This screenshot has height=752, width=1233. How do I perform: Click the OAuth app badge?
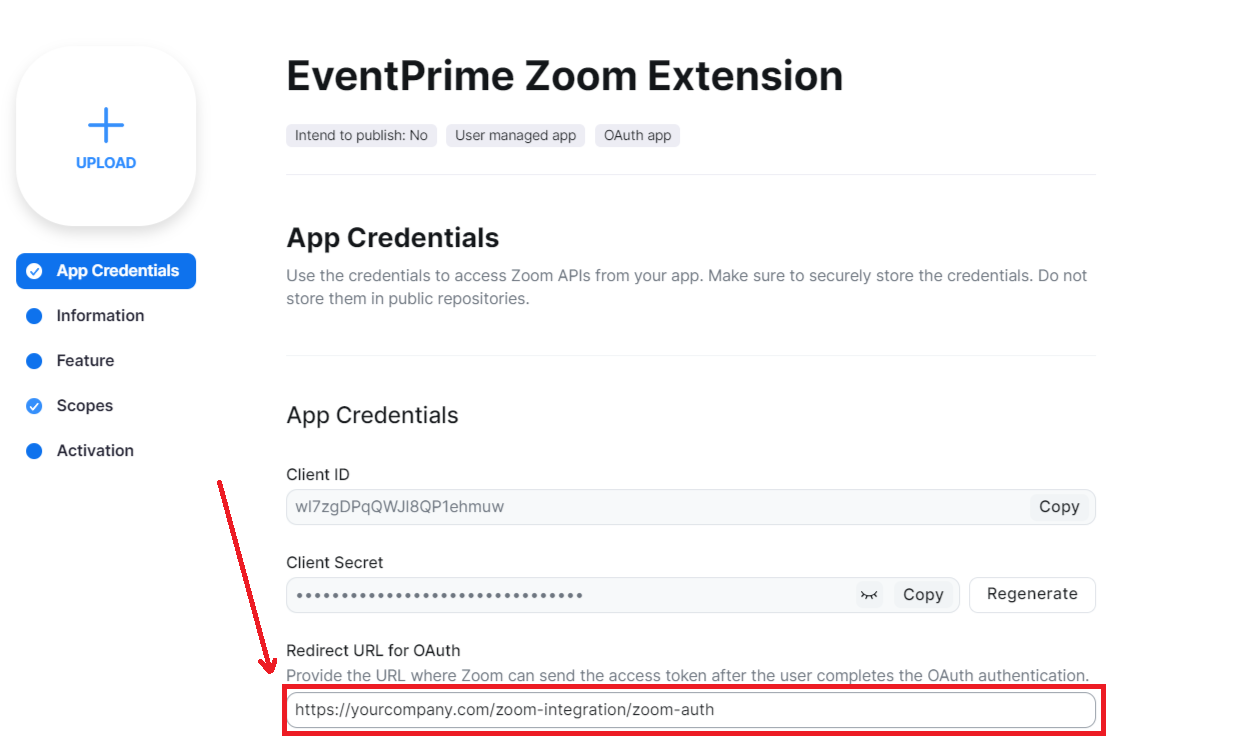pos(637,135)
